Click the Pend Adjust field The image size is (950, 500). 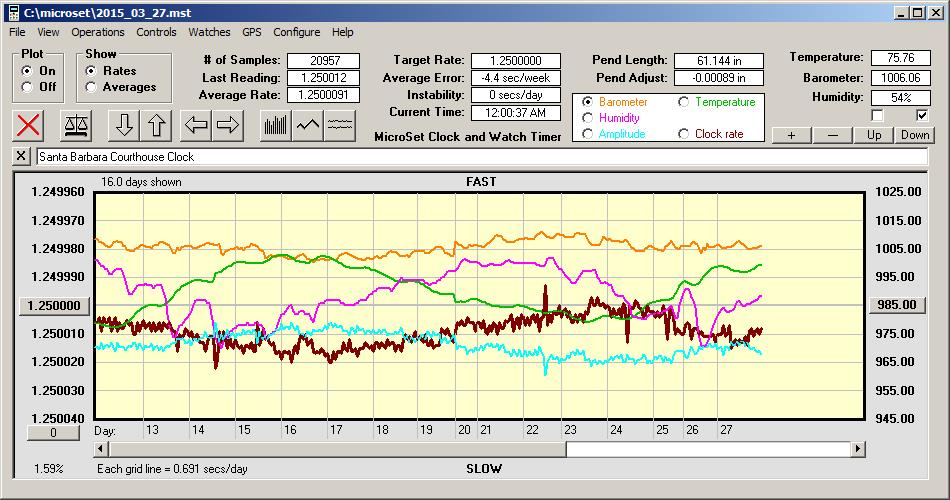click(x=719, y=78)
